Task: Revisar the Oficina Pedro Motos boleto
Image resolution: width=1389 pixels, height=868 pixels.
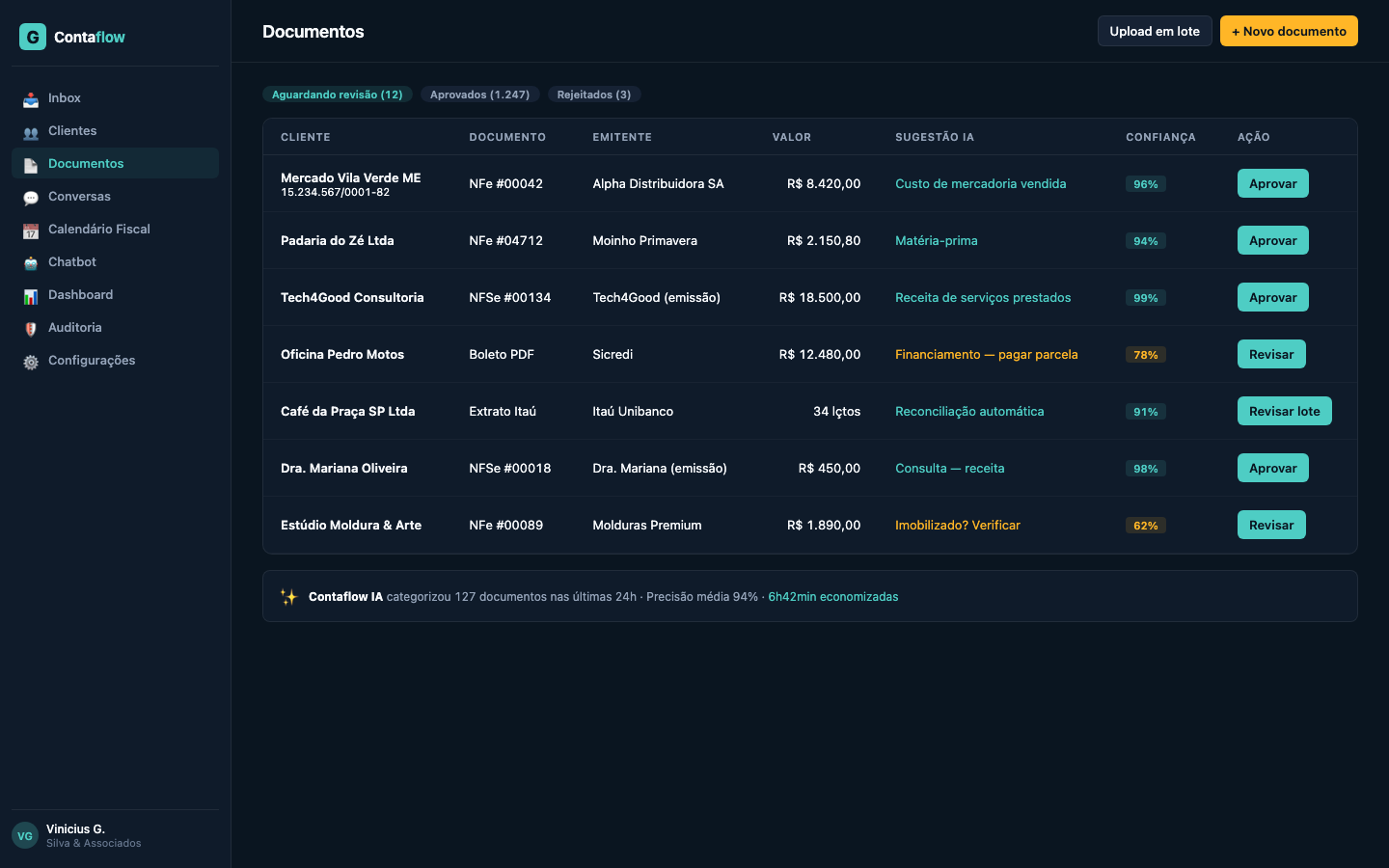Action: pyautogui.click(x=1271, y=354)
